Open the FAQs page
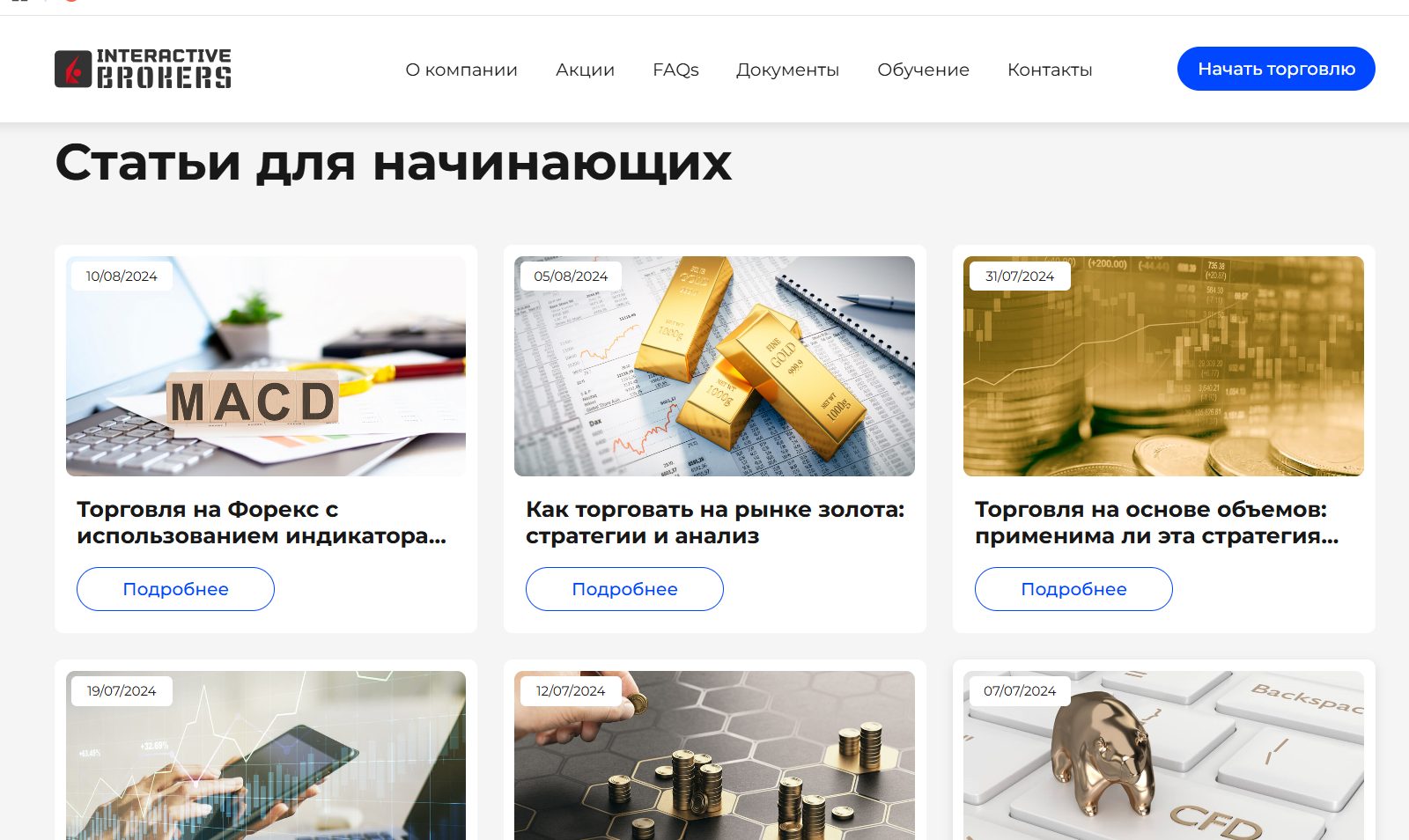This screenshot has height=840, width=1409. [x=675, y=70]
